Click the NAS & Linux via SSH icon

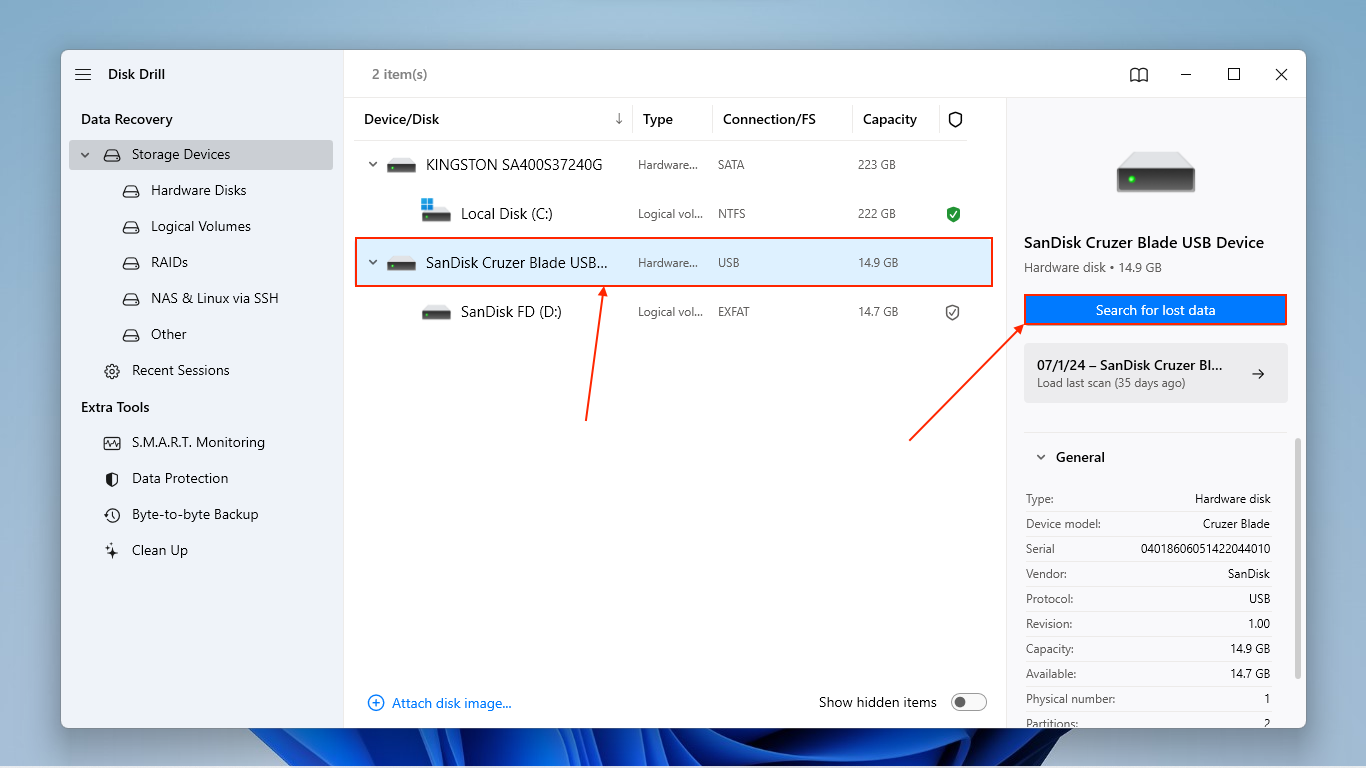(x=131, y=299)
